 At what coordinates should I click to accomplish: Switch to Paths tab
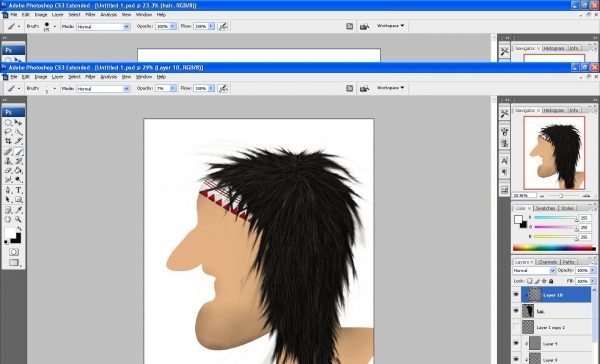(569, 262)
